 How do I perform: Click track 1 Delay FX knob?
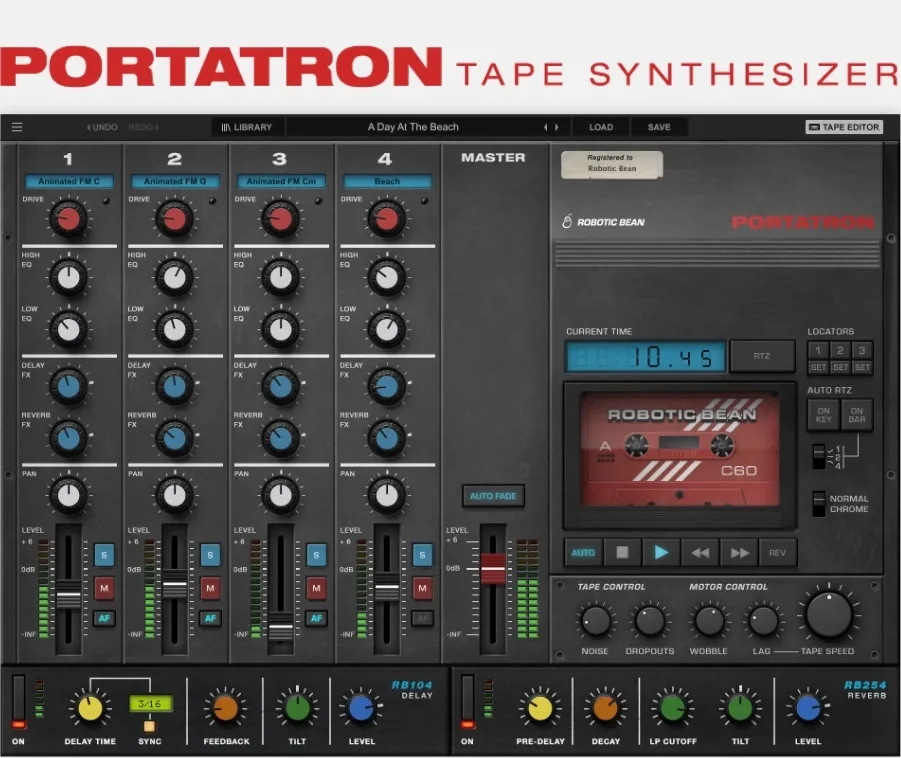[x=68, y=386]
